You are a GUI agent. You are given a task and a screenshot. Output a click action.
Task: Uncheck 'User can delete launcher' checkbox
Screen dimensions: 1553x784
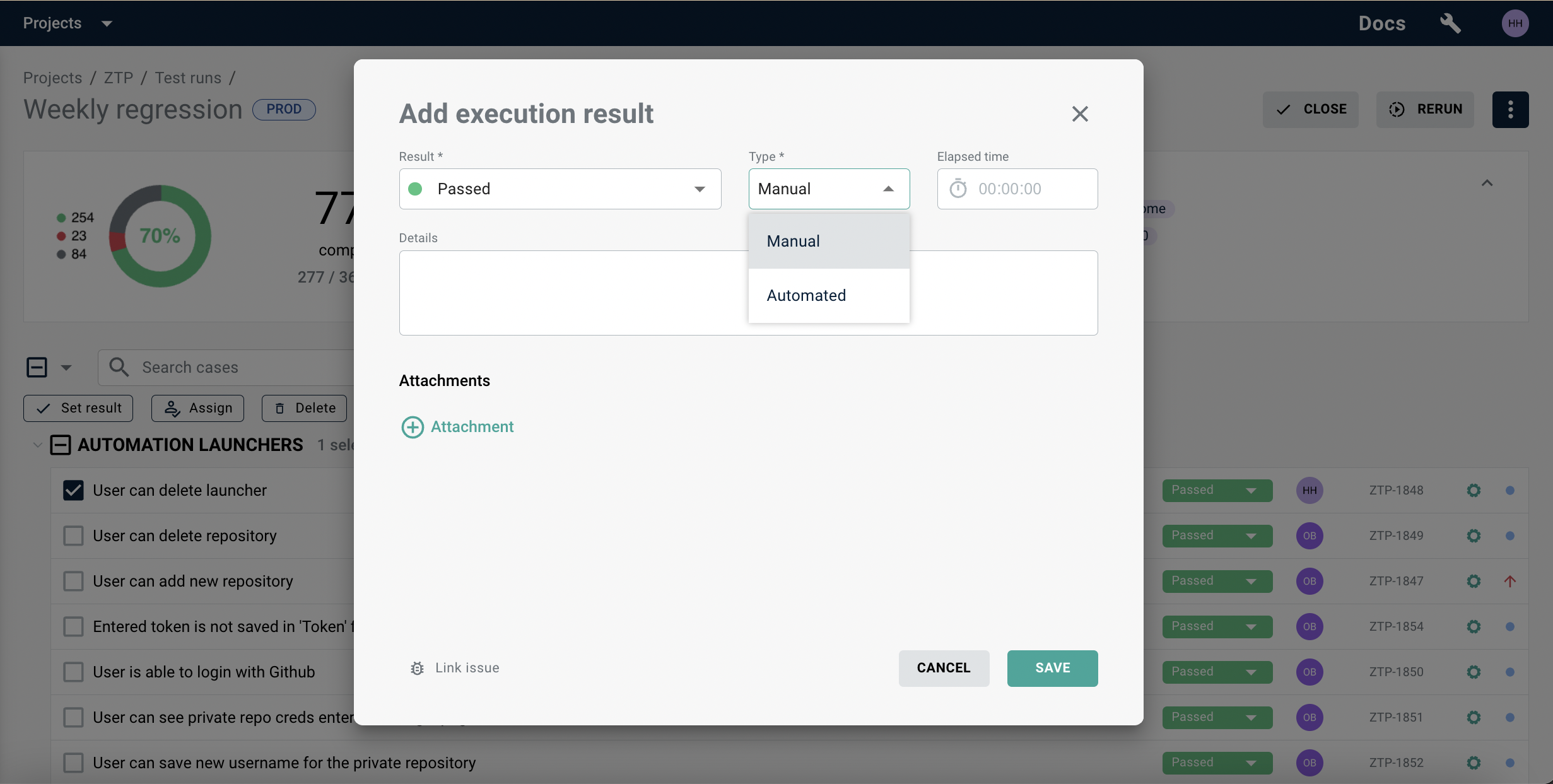73,490
